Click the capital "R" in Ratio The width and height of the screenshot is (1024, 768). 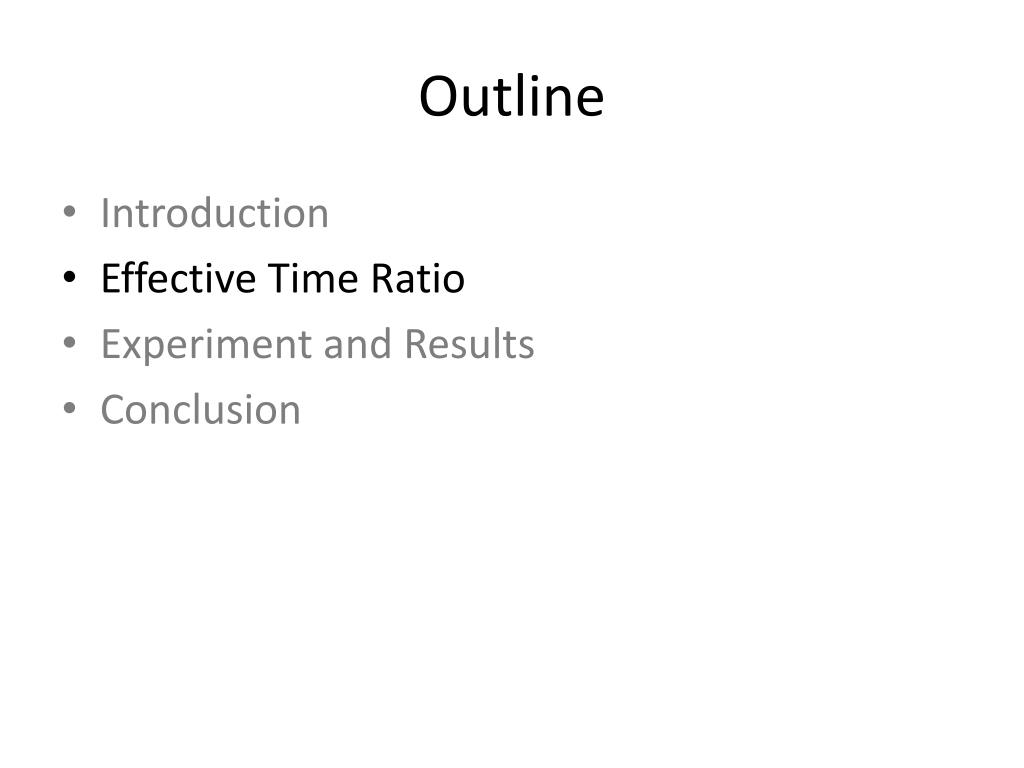click(x=383, y=279)
